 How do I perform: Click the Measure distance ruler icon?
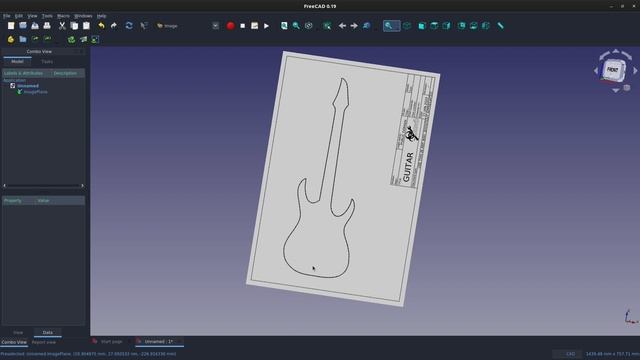pyautogui.click(x=500, y=26)
